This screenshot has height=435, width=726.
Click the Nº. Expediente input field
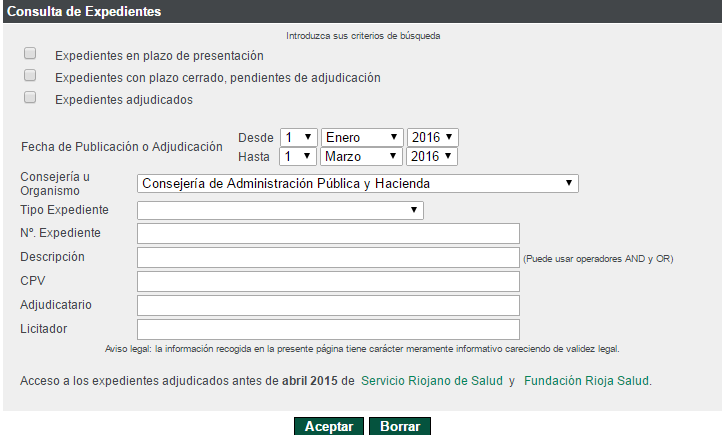328,233
